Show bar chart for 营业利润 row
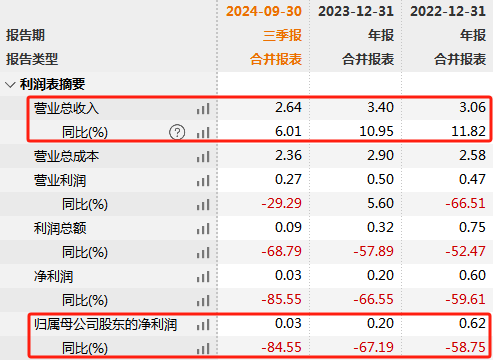This screenshot has height=360, width=493. pos(203,181)
